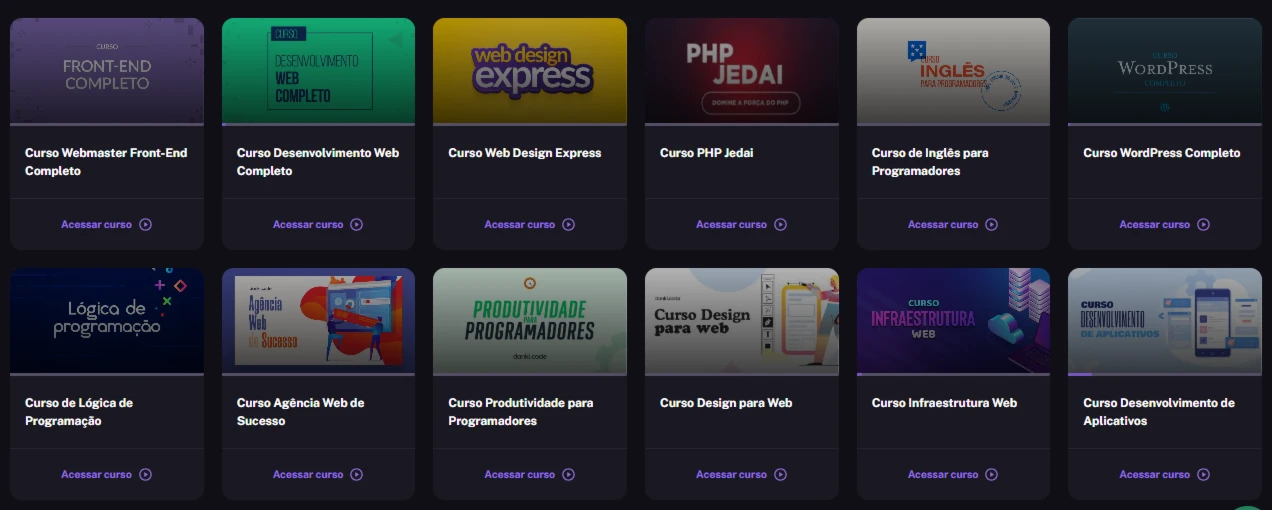Select the PHP Jedai banner image
The image size is (1272, 510).
click(742, 70)
